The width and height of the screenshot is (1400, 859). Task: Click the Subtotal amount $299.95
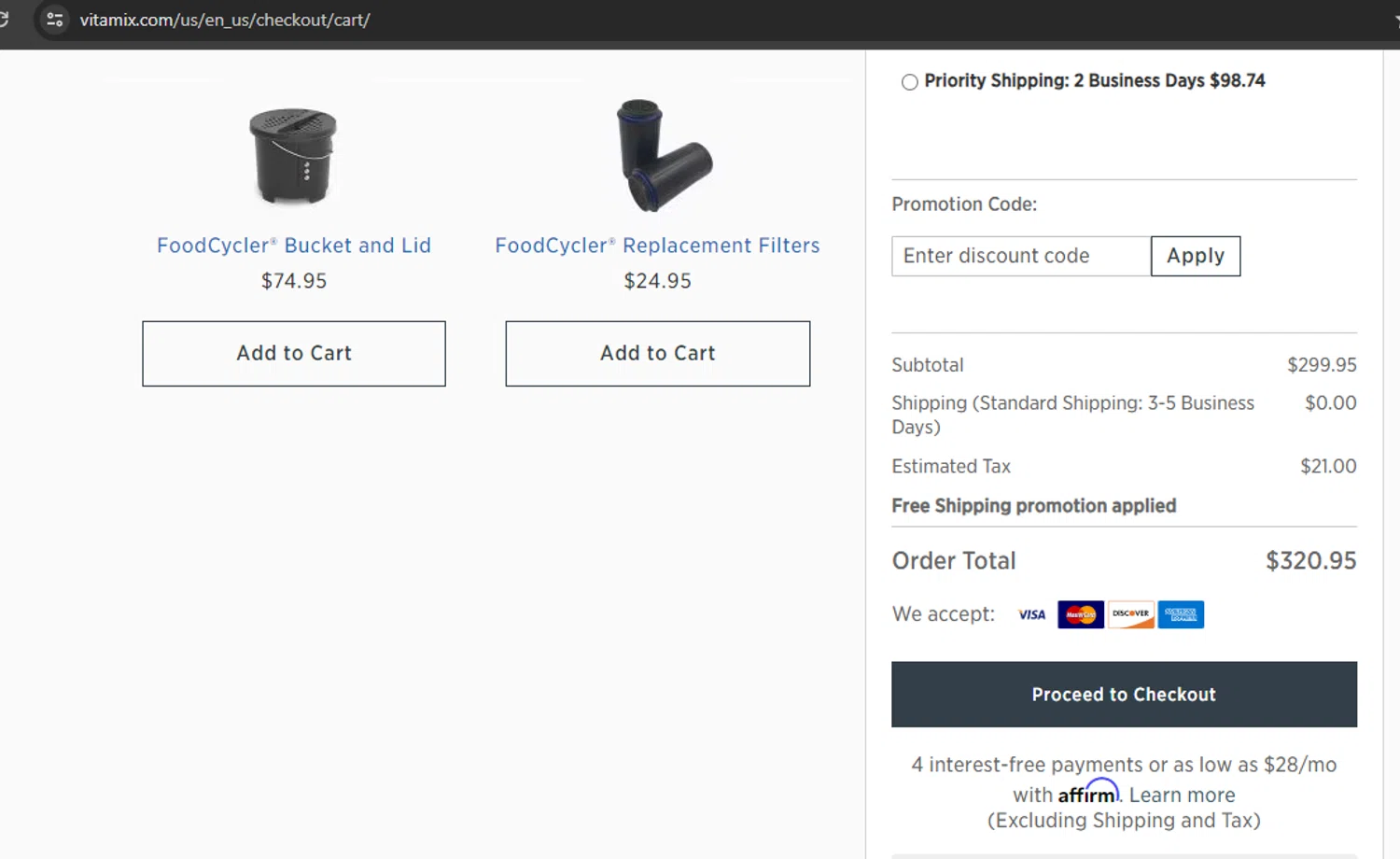(1322, 365)
